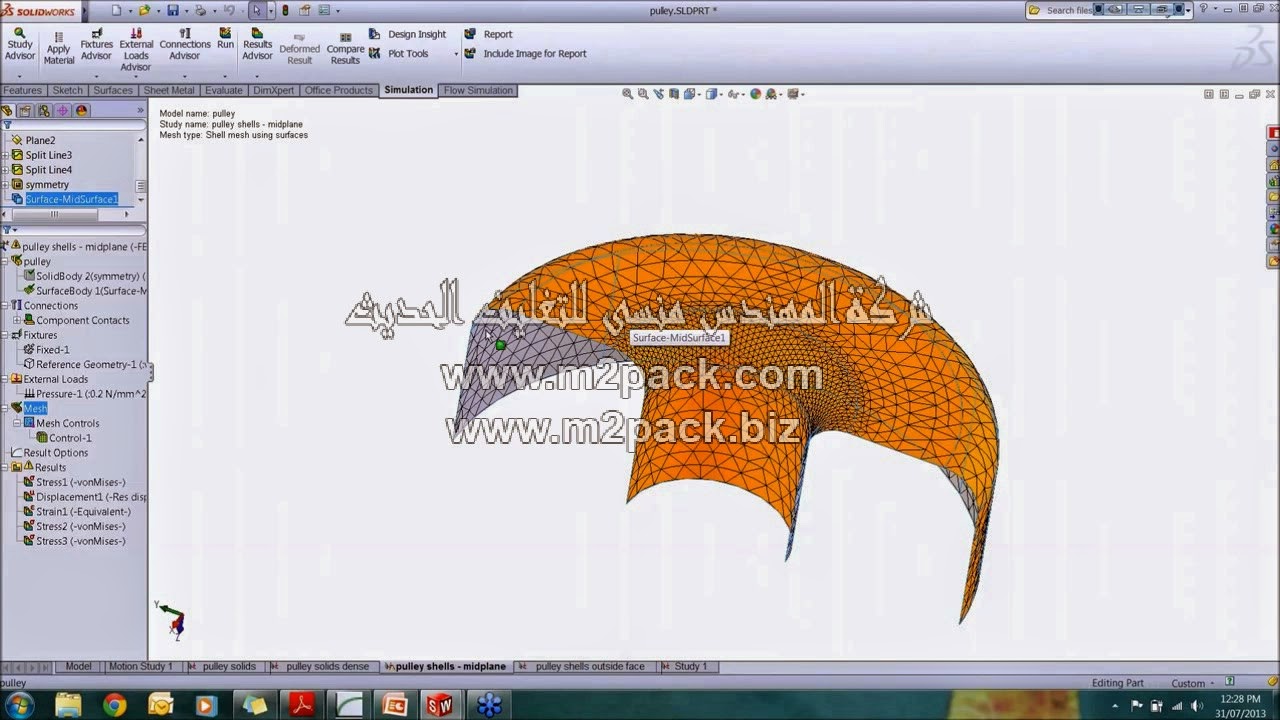Open Plot Tools
The image size is (1280, 720).
coord(399,54)
